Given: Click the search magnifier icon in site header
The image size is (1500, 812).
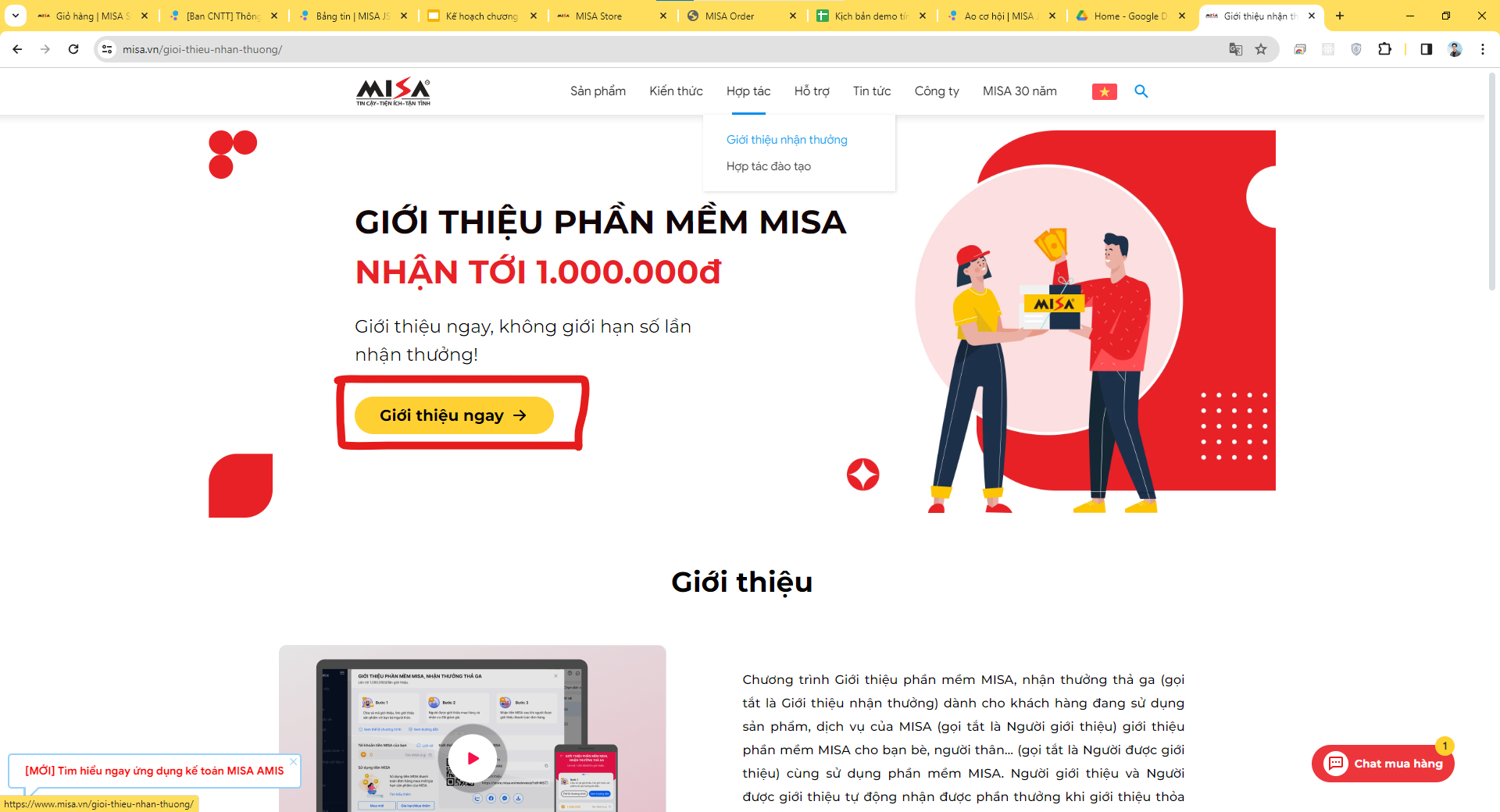Looking at the screenshot, I should point(1141,91).
